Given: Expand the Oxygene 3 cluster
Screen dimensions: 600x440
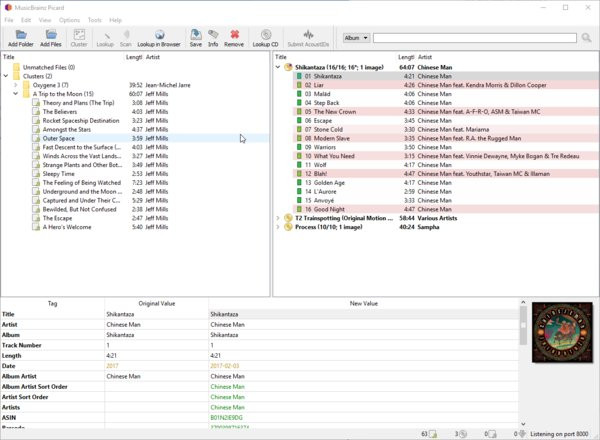Looking at the screenshot, I should pyautogui.click(x=16, y=85).
